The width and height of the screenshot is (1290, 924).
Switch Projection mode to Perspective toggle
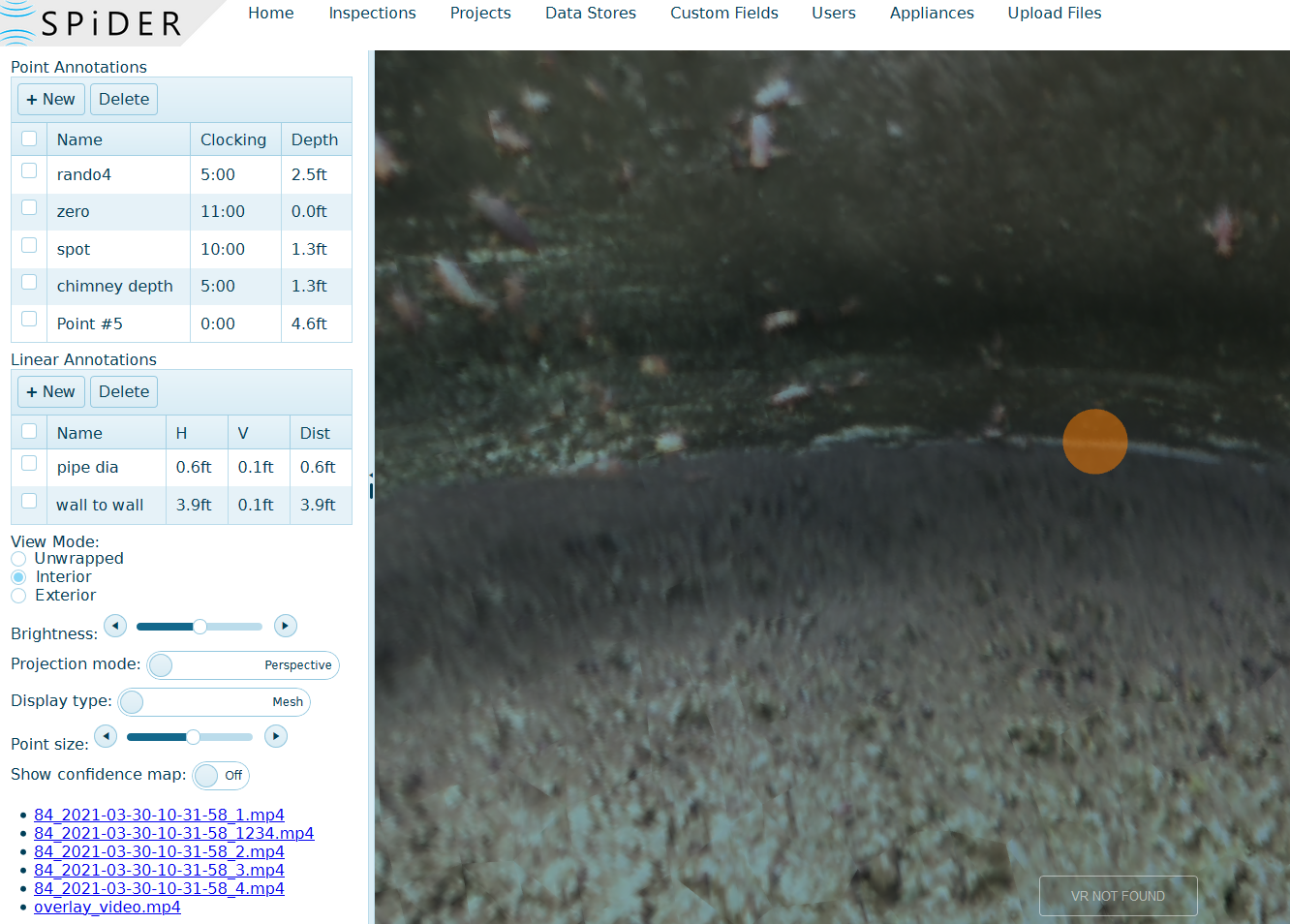click(160, 665)
